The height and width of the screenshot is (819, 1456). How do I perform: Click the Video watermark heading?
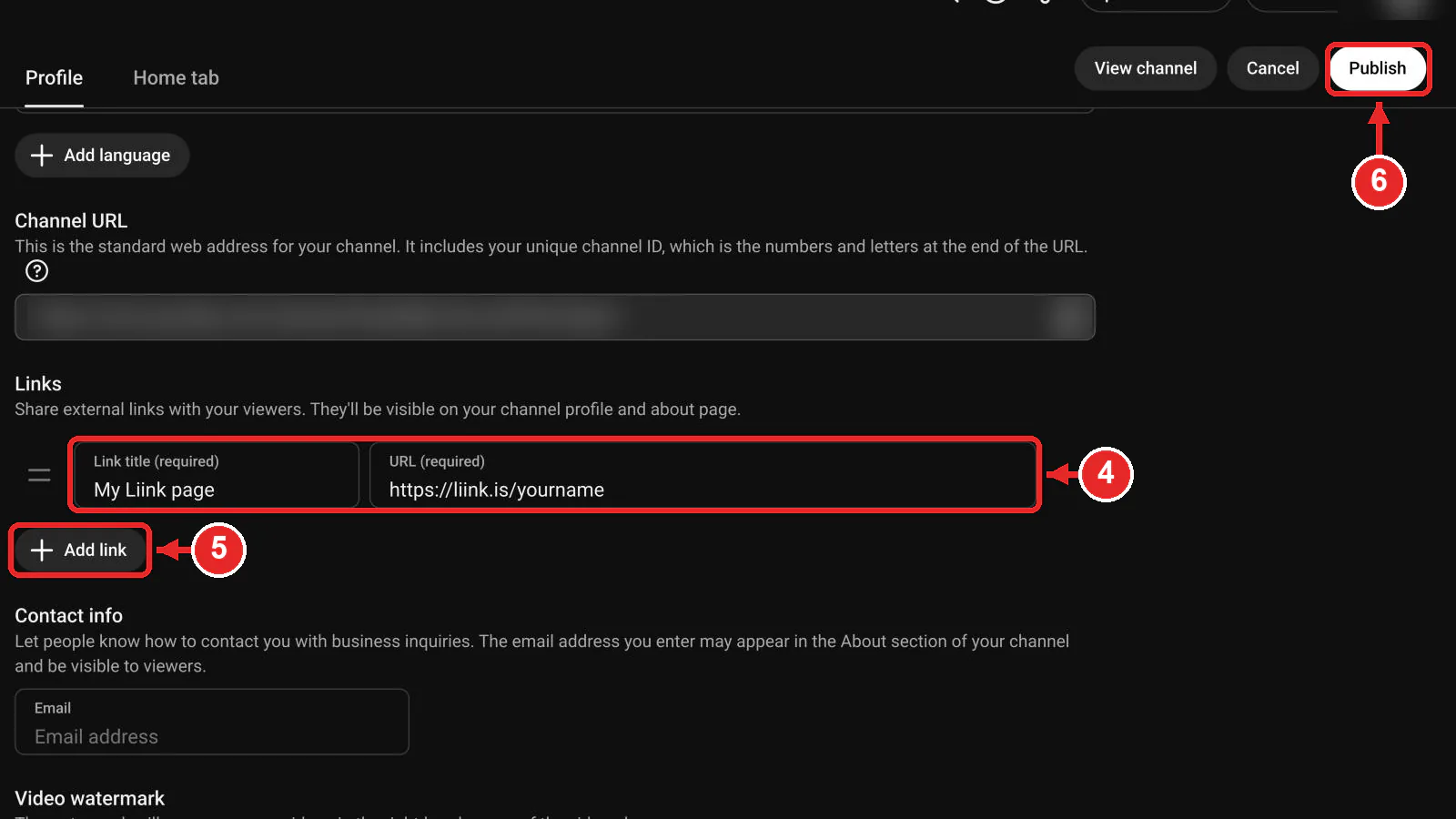pyautogui.click(x=90, y=799)
